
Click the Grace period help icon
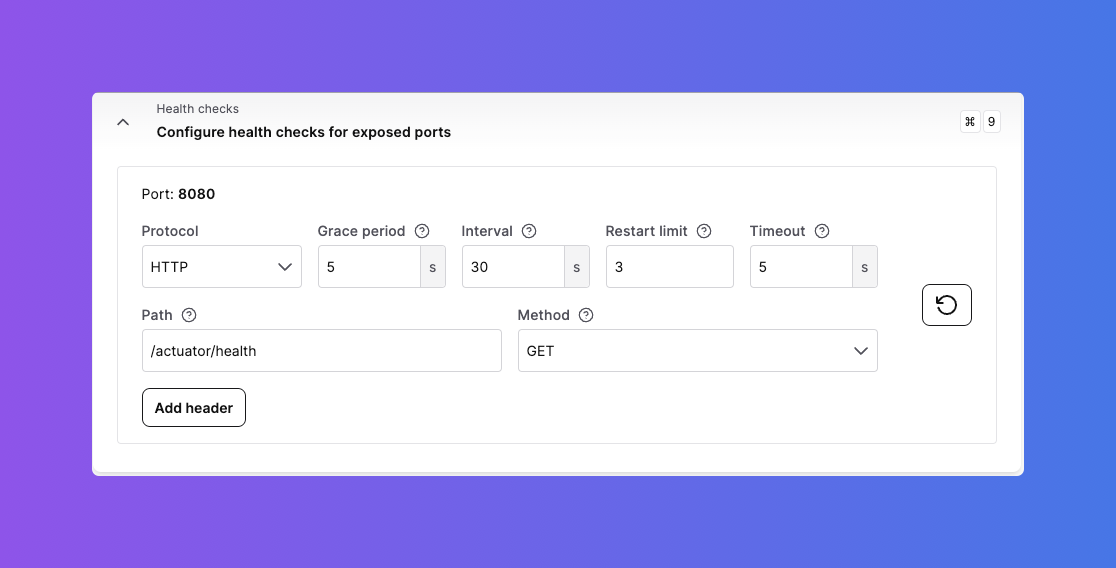coord(422,231)
